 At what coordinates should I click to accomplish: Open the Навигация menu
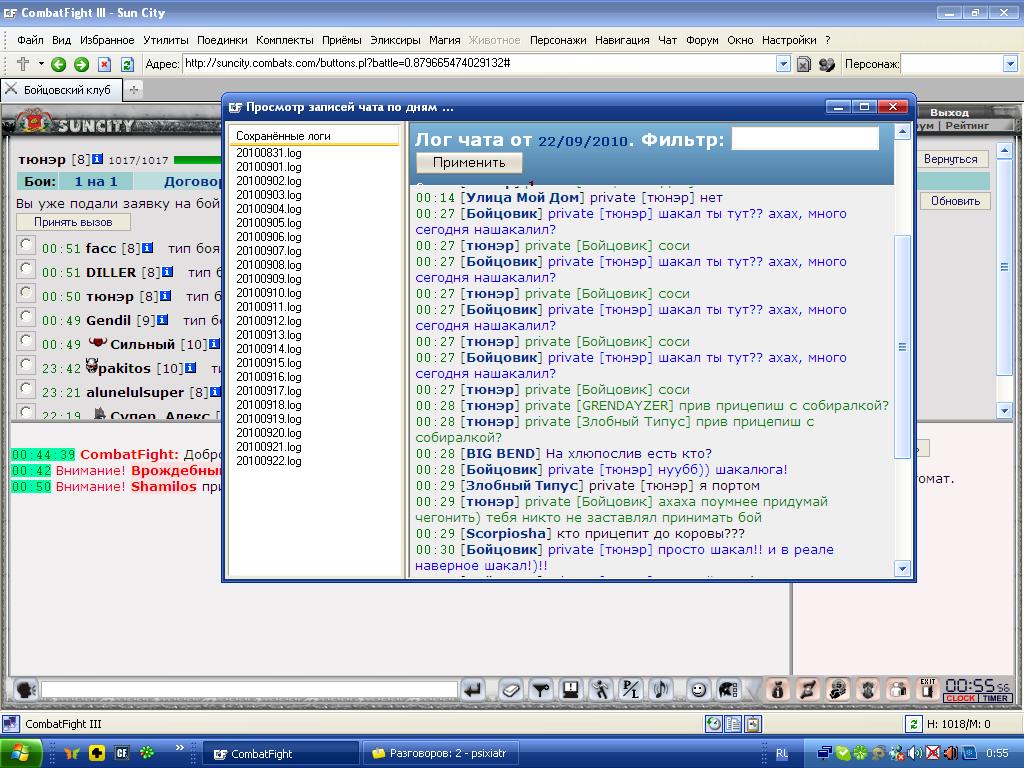pyautogui.click(x=622, y=40)
